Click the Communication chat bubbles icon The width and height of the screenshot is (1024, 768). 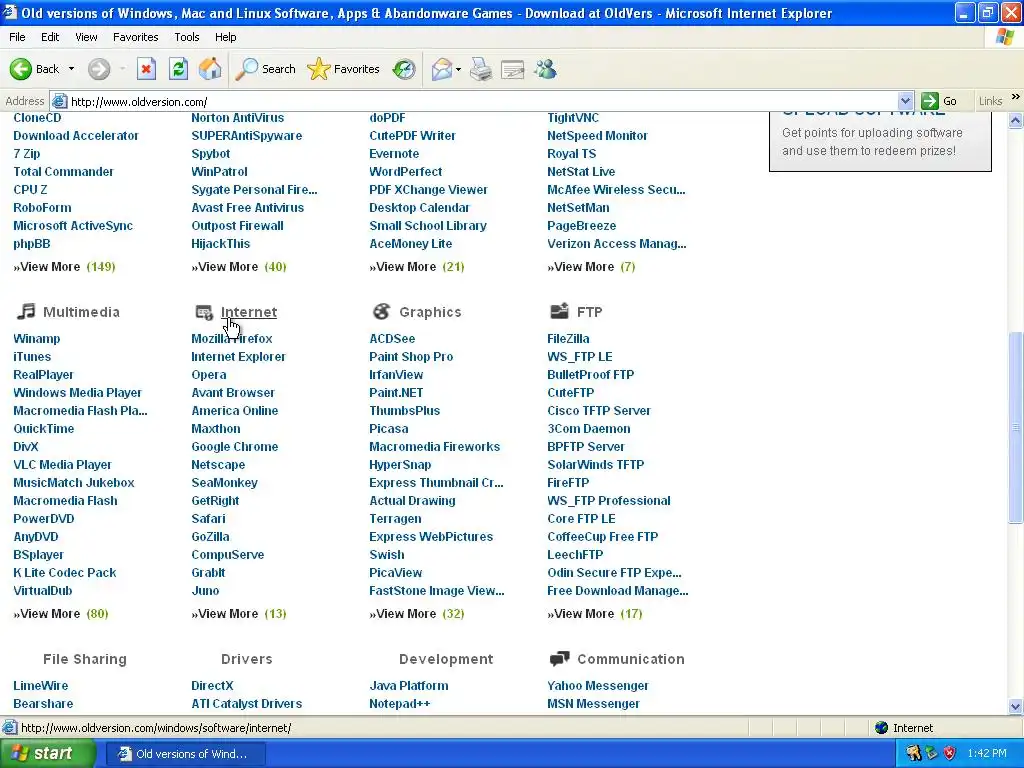tap(559, 658)
